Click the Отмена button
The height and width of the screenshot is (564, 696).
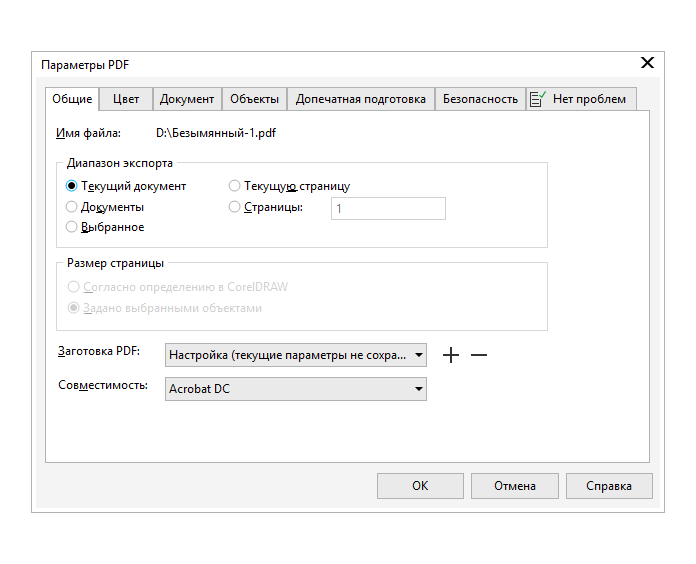(514, 486)
